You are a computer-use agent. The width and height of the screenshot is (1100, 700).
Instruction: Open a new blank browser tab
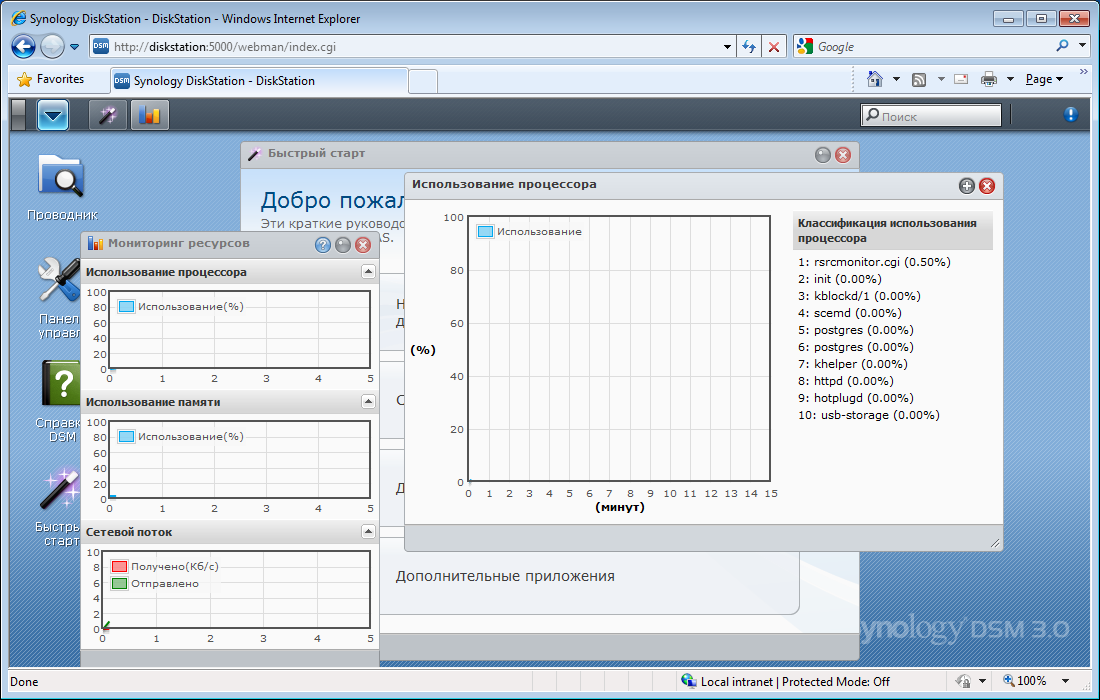pos(423,81)
